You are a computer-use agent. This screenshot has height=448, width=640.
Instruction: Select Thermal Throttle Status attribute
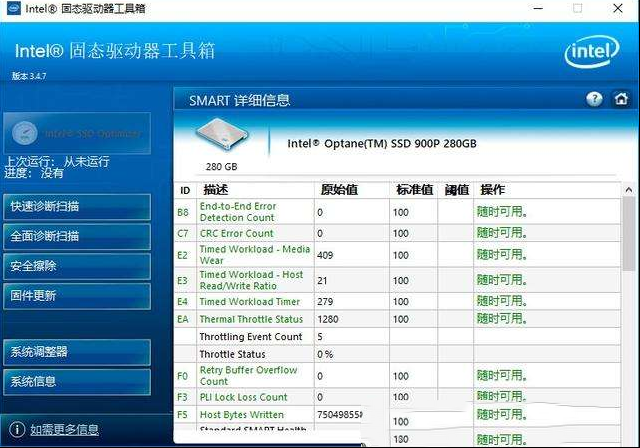pos(251,319)
